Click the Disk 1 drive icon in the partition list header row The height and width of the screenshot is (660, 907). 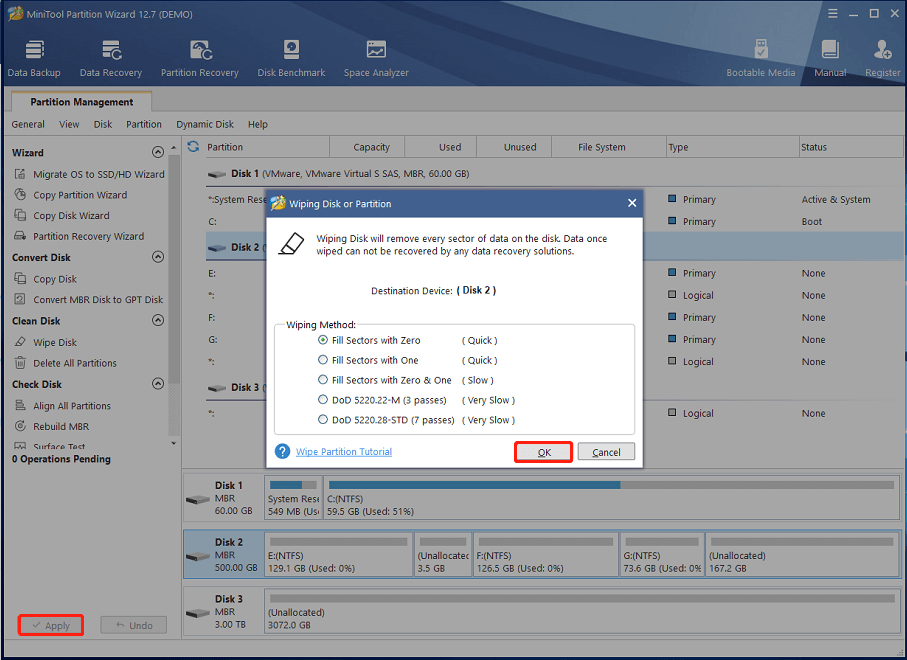[217, 174]
